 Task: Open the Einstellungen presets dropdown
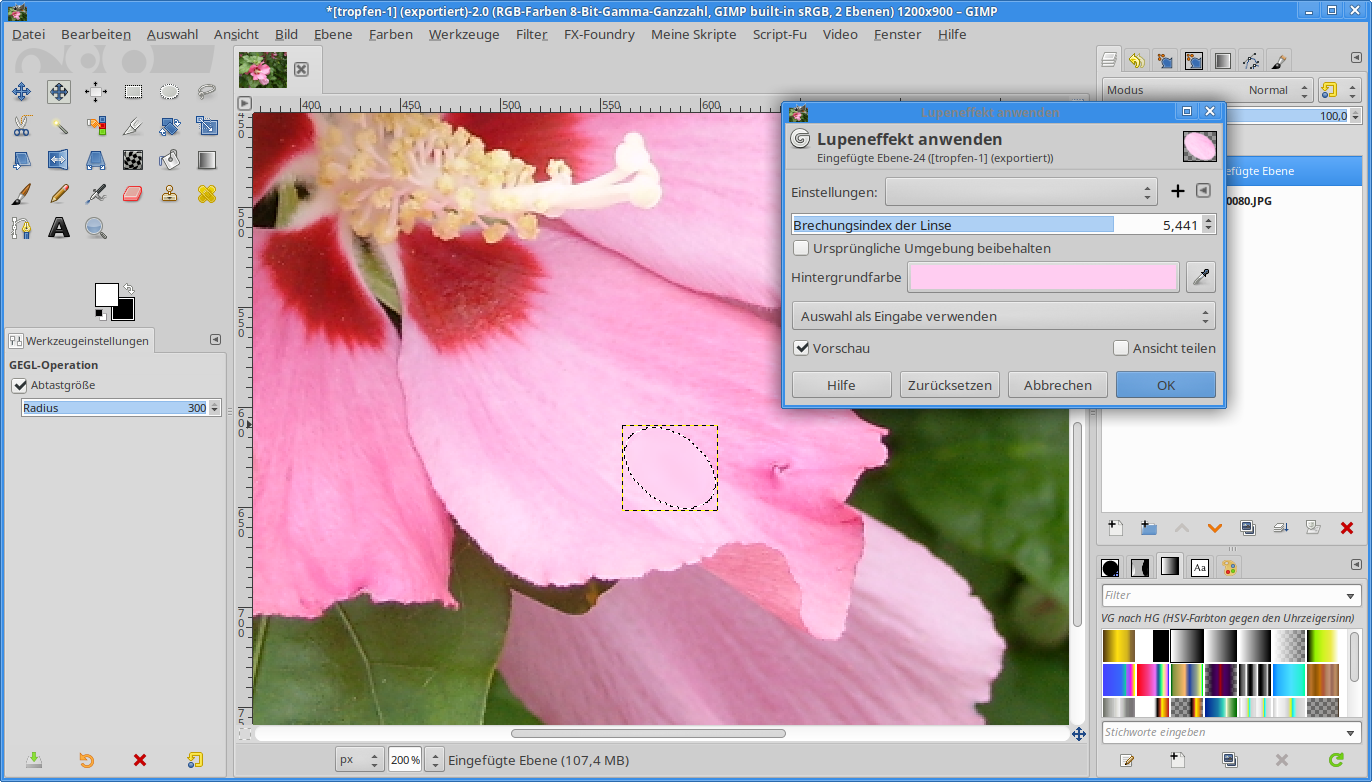(x=1020, y=191)
